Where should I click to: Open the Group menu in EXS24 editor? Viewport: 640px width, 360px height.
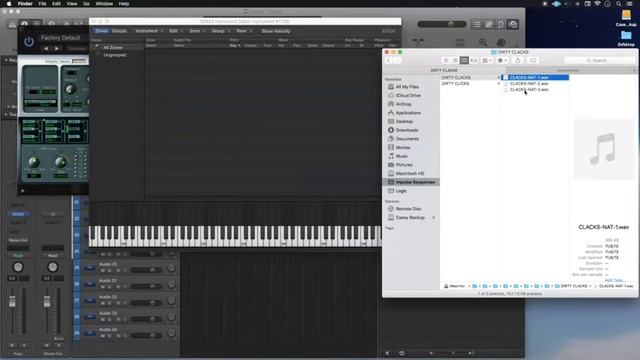point(220,31)
